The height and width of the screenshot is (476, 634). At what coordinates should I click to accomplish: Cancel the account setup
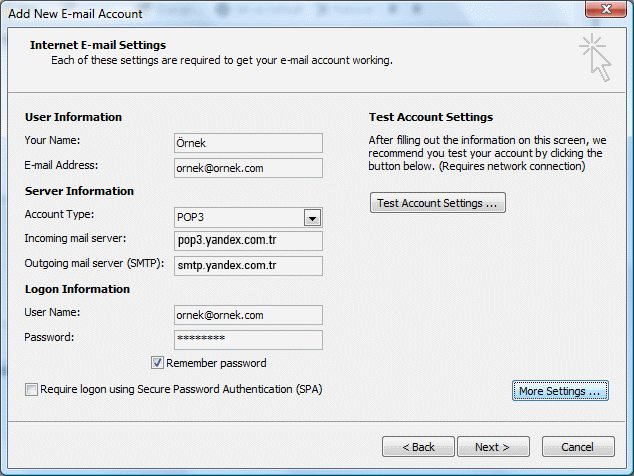[578, 447]
